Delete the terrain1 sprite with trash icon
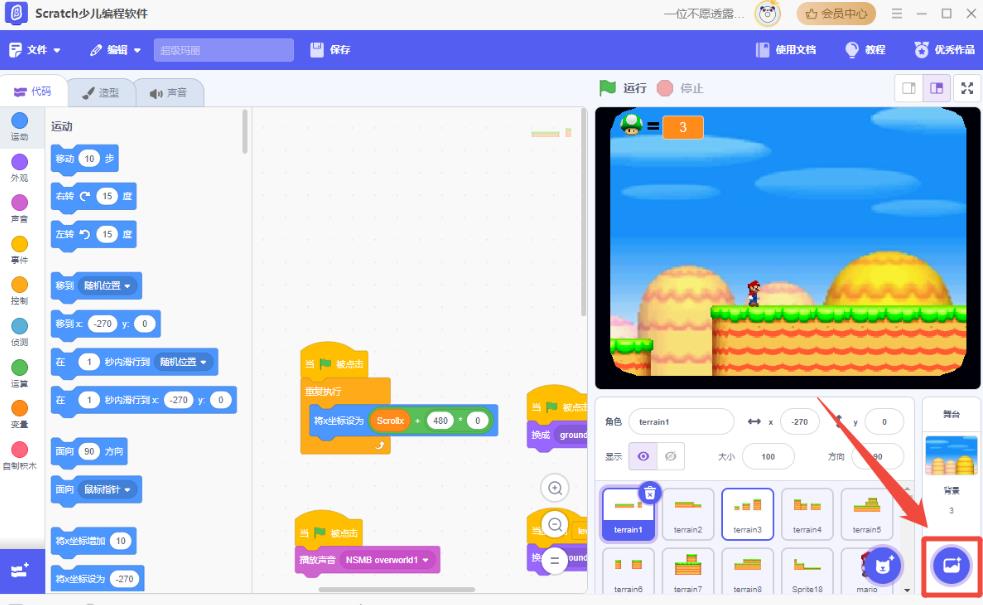Image resolution: width=983 pixels, height=605 pixels. click(x=650, y=492)
